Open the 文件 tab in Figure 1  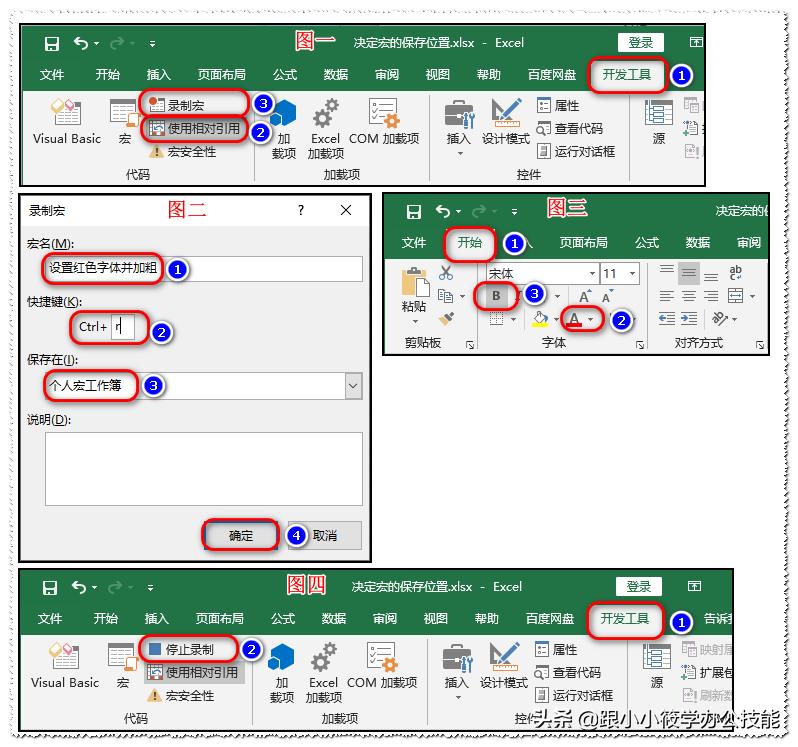point(52,75)
